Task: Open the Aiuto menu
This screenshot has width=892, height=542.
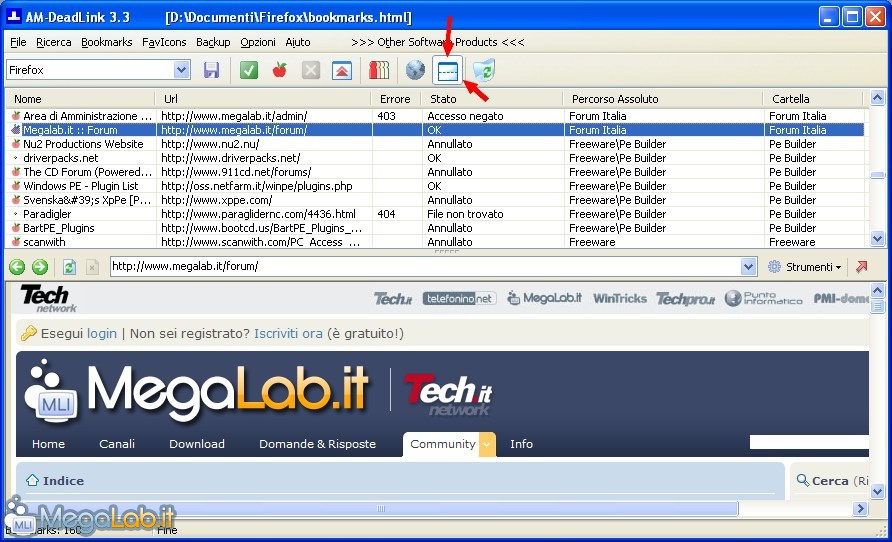Action: pyautogui.click(x=298, y=42)
